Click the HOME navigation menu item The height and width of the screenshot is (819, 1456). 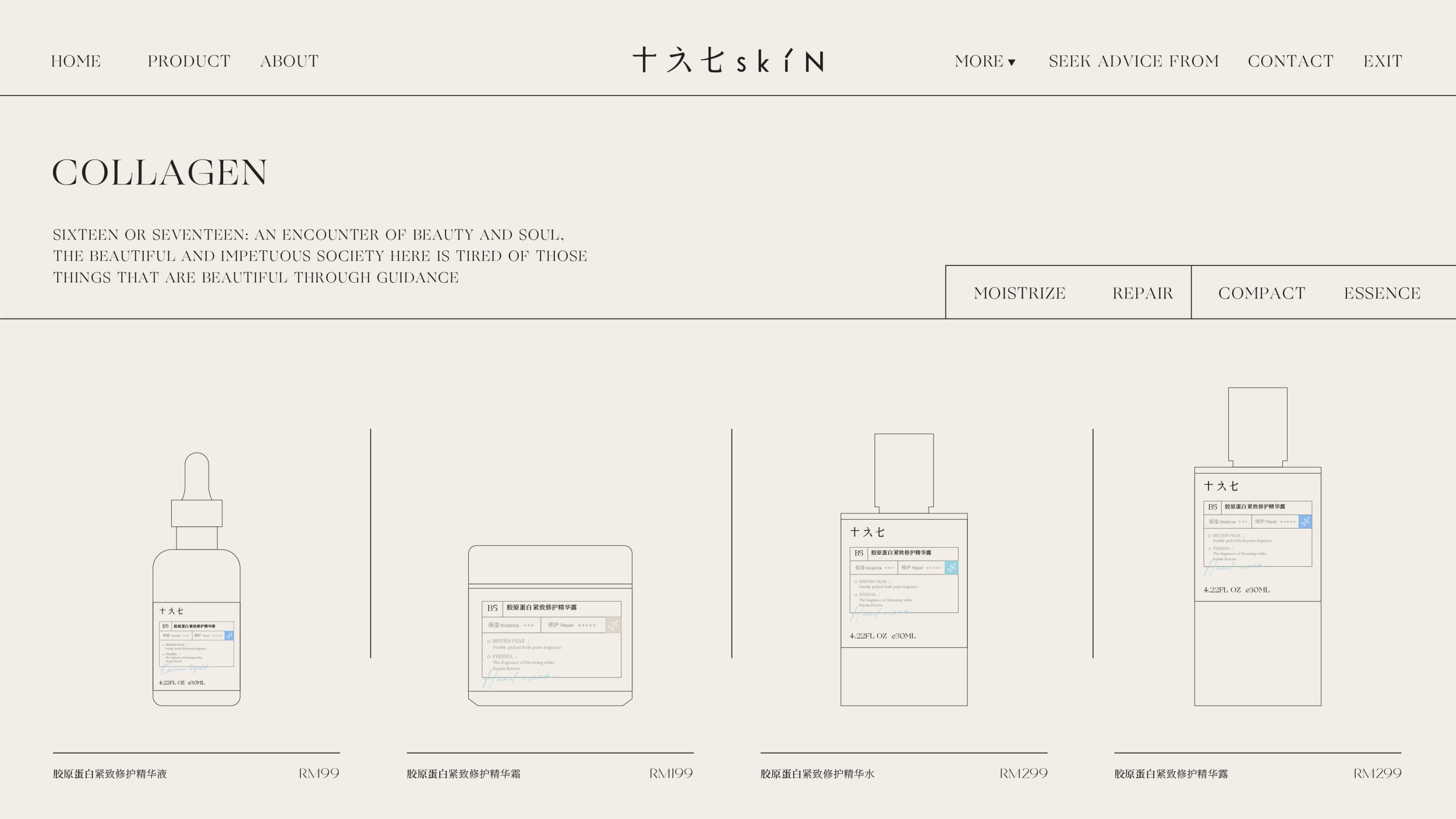point(76,62)
